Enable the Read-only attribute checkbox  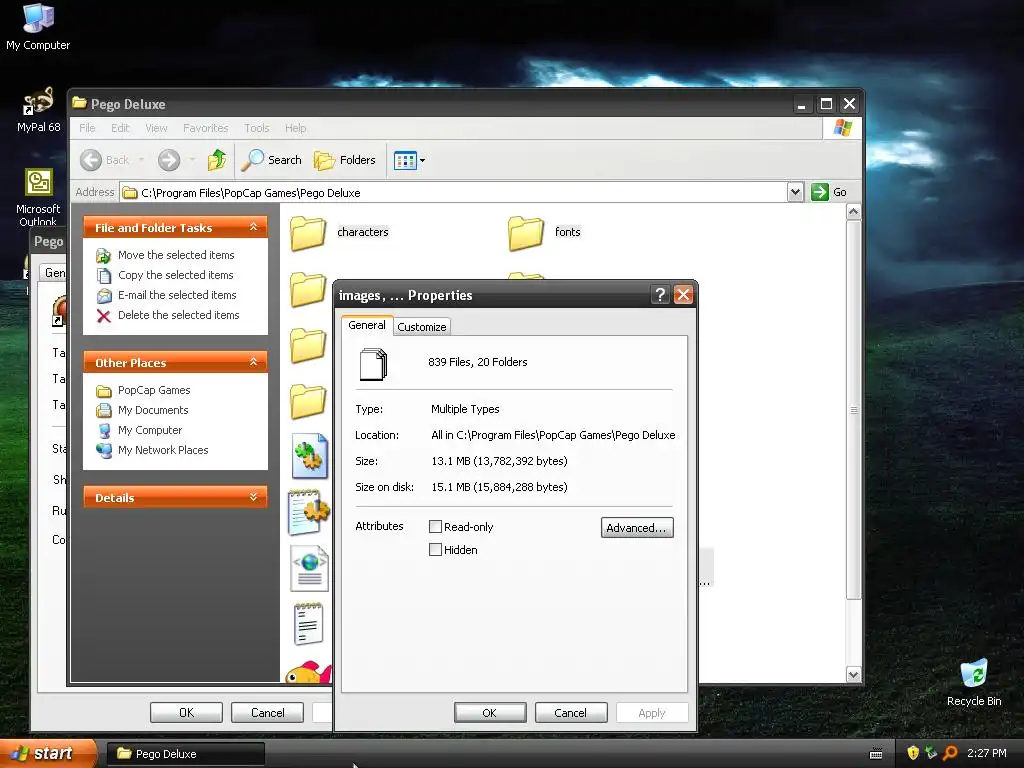[x=435, y=526]
